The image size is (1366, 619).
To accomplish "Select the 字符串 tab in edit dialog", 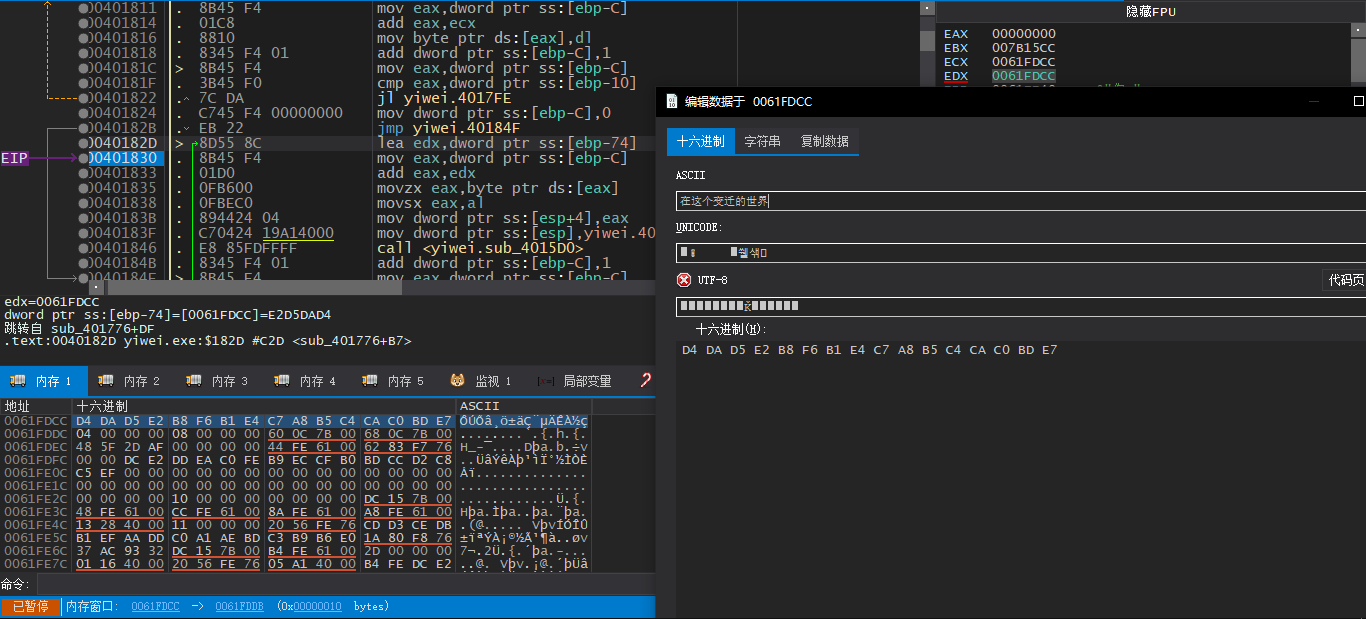I will 762,141.
